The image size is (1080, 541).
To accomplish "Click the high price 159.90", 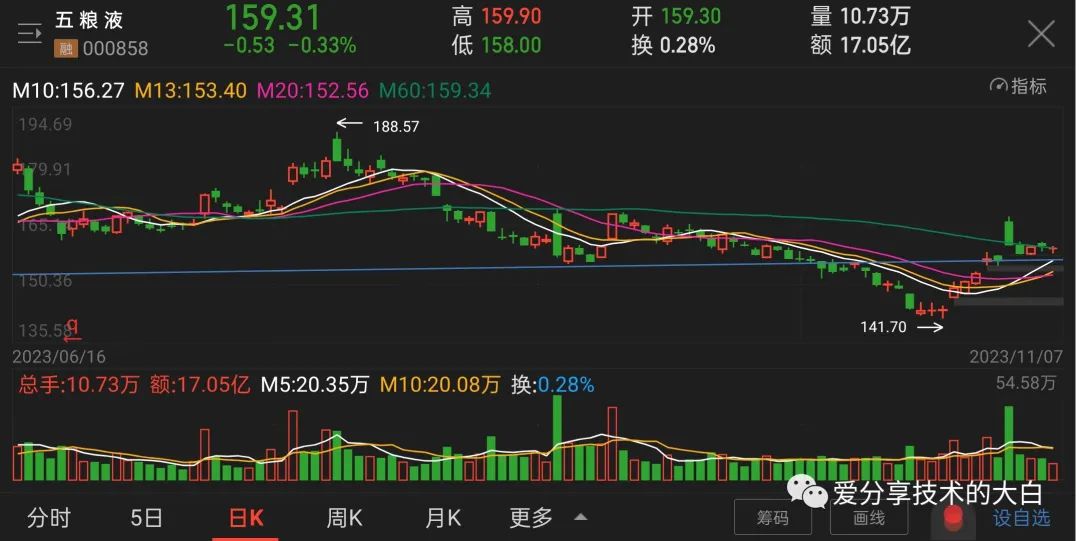I will click(511, 16).
